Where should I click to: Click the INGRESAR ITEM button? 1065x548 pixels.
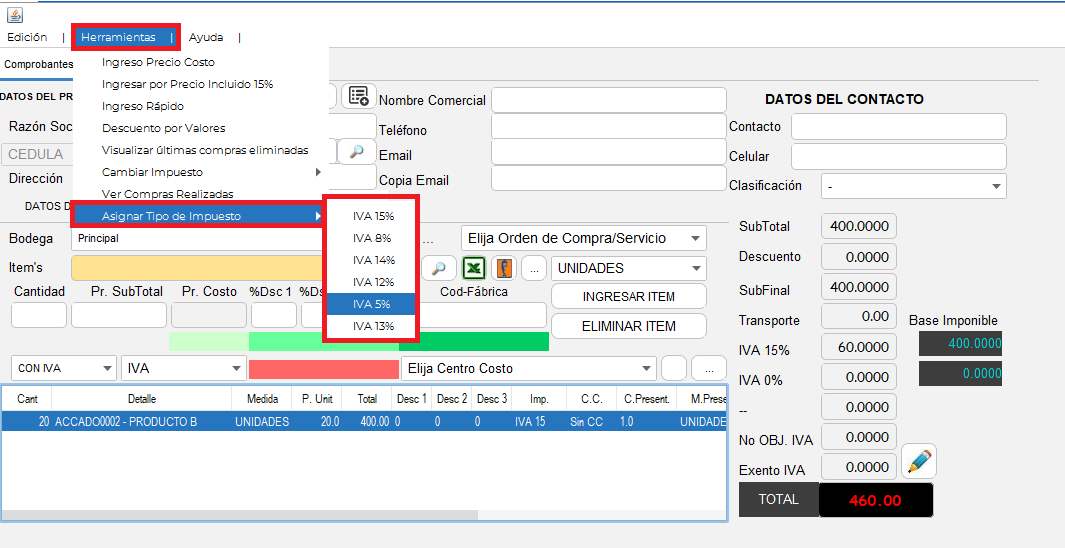pos(628,297)
